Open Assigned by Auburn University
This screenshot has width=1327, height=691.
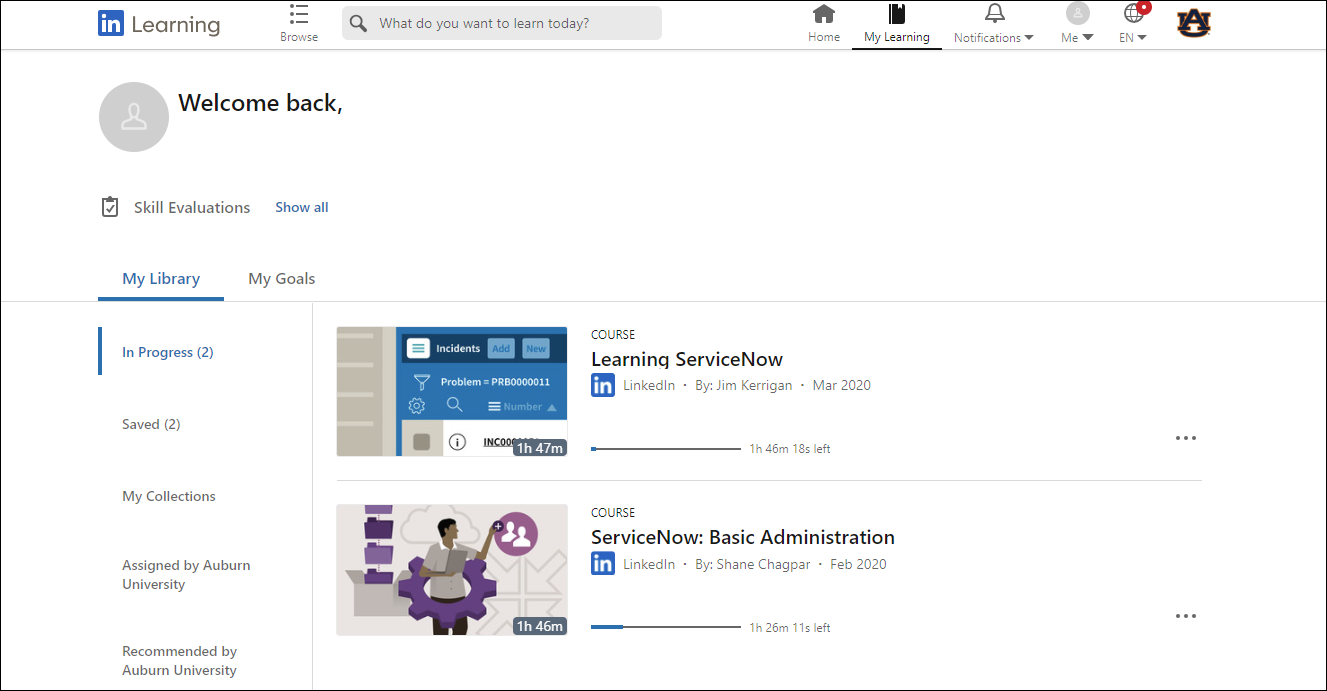click(x=186, y=575)
